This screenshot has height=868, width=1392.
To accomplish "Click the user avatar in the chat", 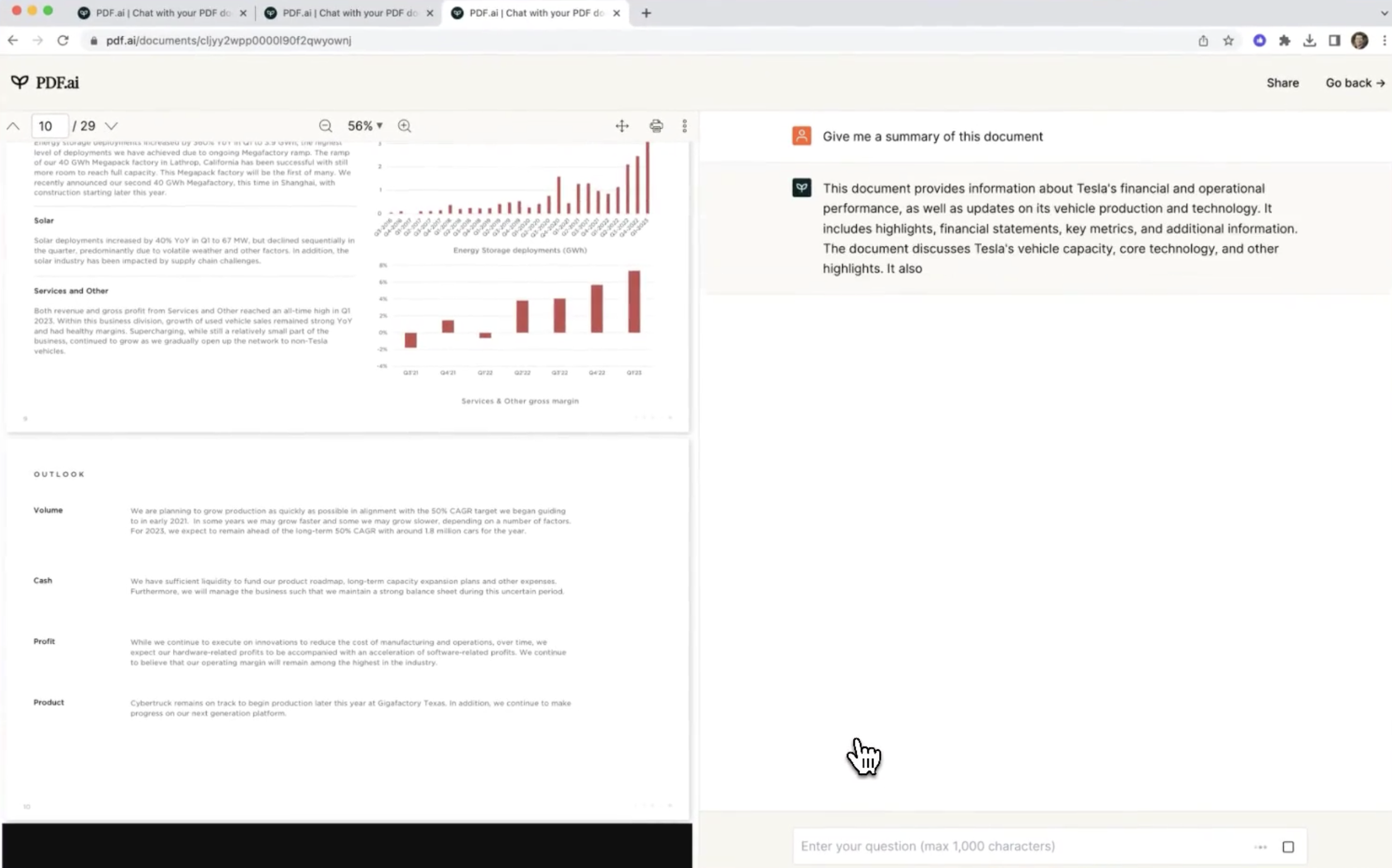I will click(x=801, y=136).
